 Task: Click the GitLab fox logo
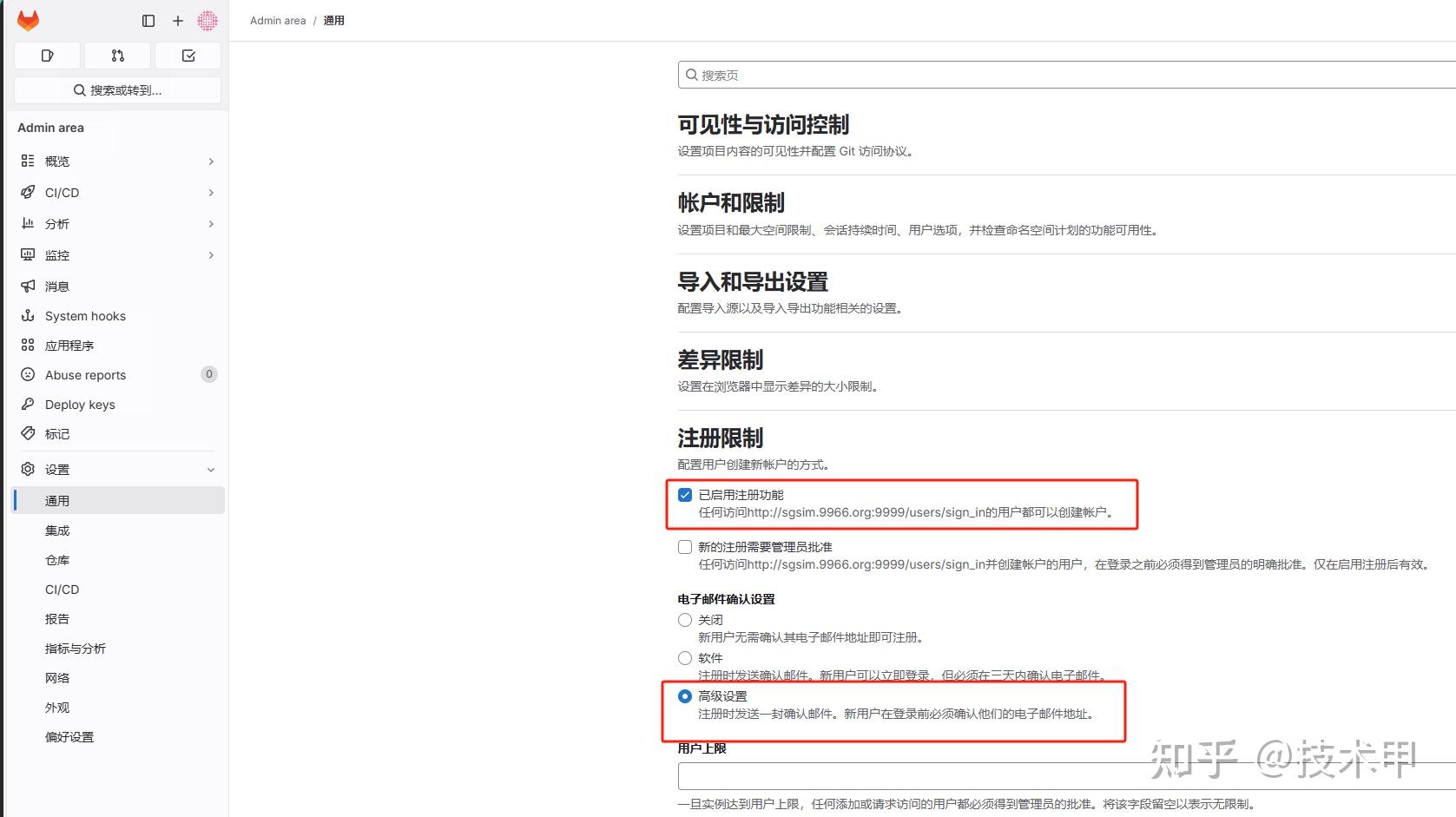pos(28,20)
